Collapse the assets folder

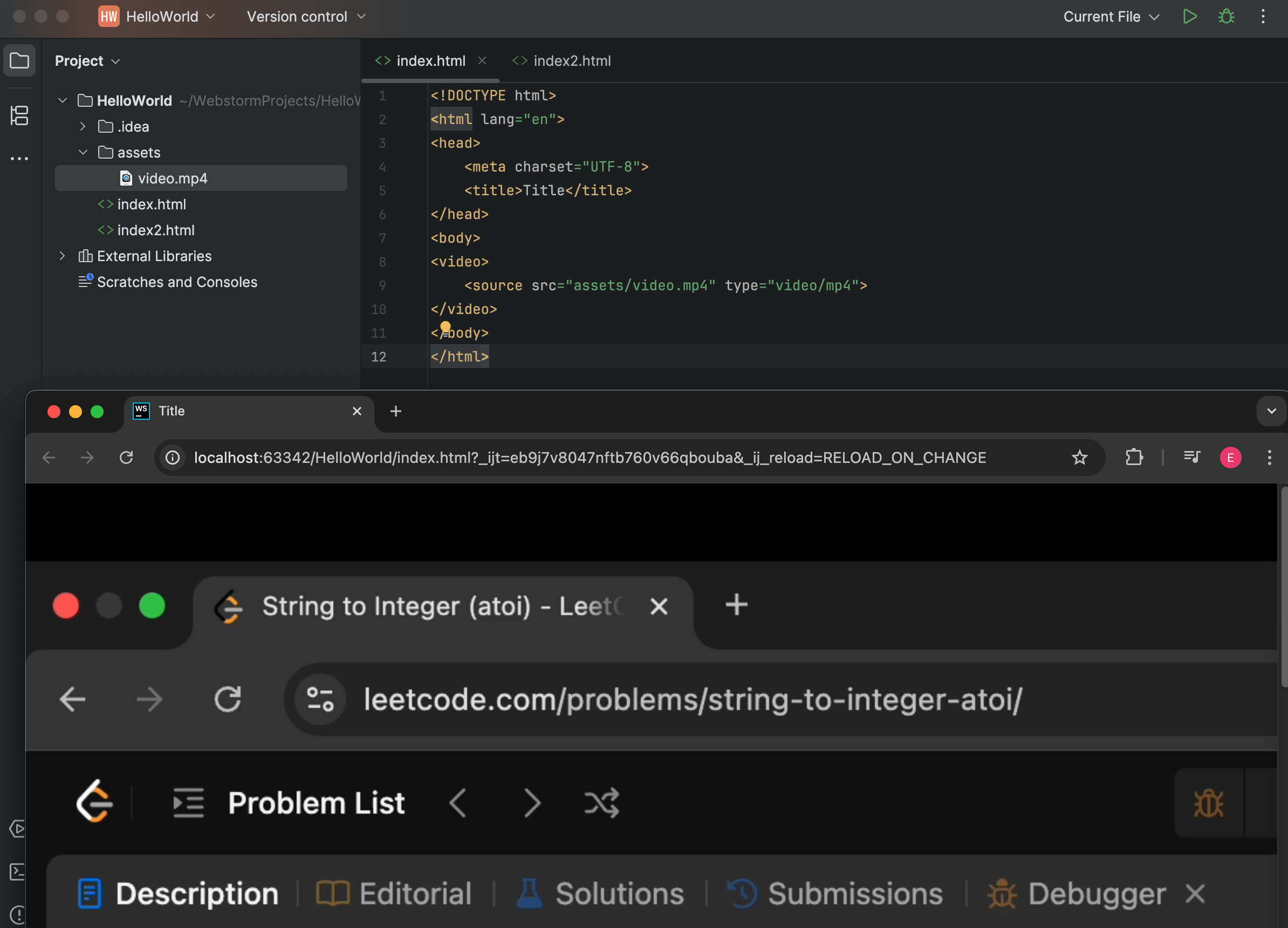[83, 152]
